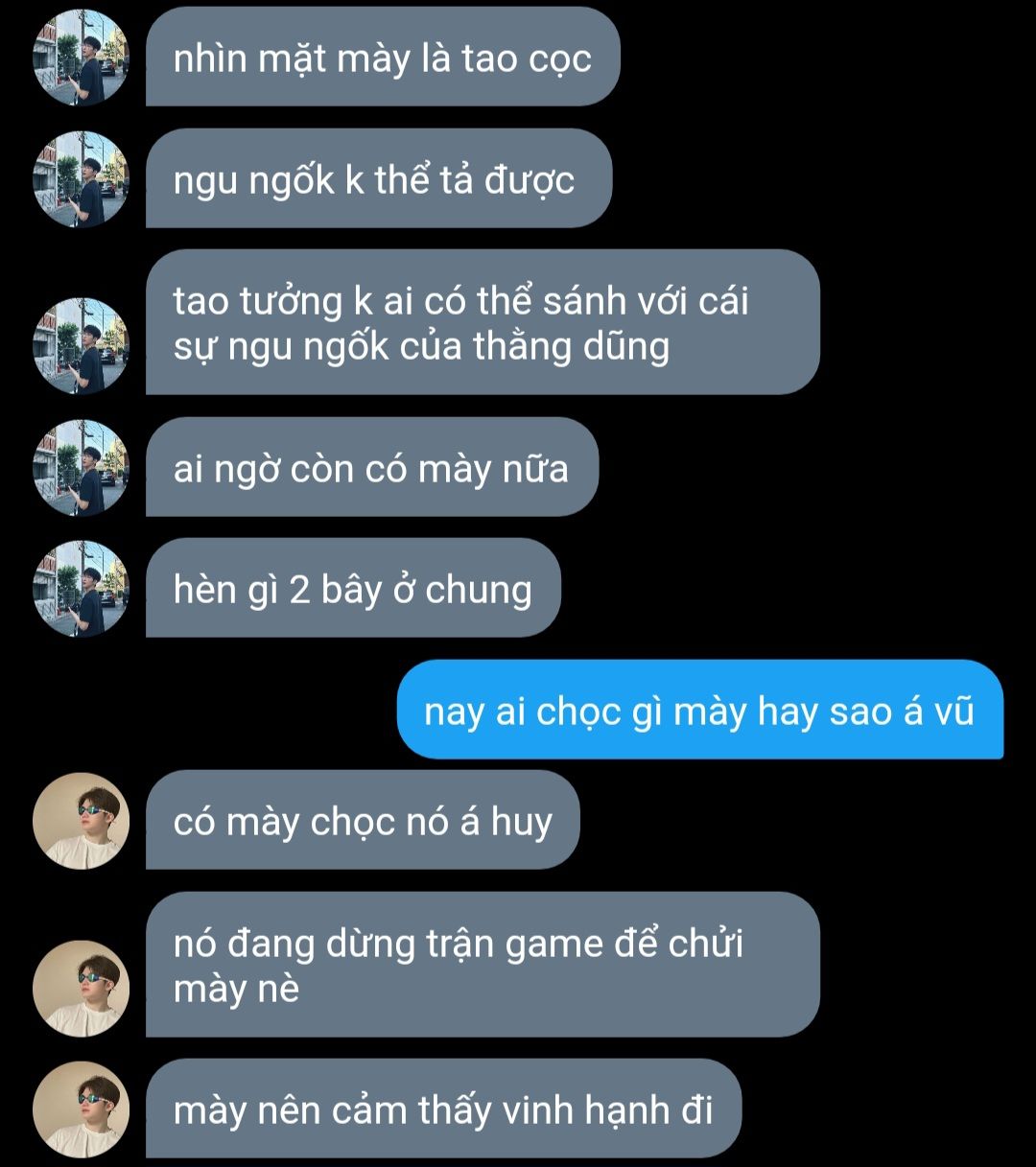The image size is (1036, 1167).
Task: Select the "hèn gì 2 bây ở chung" bubble
Action: (352, 589)
